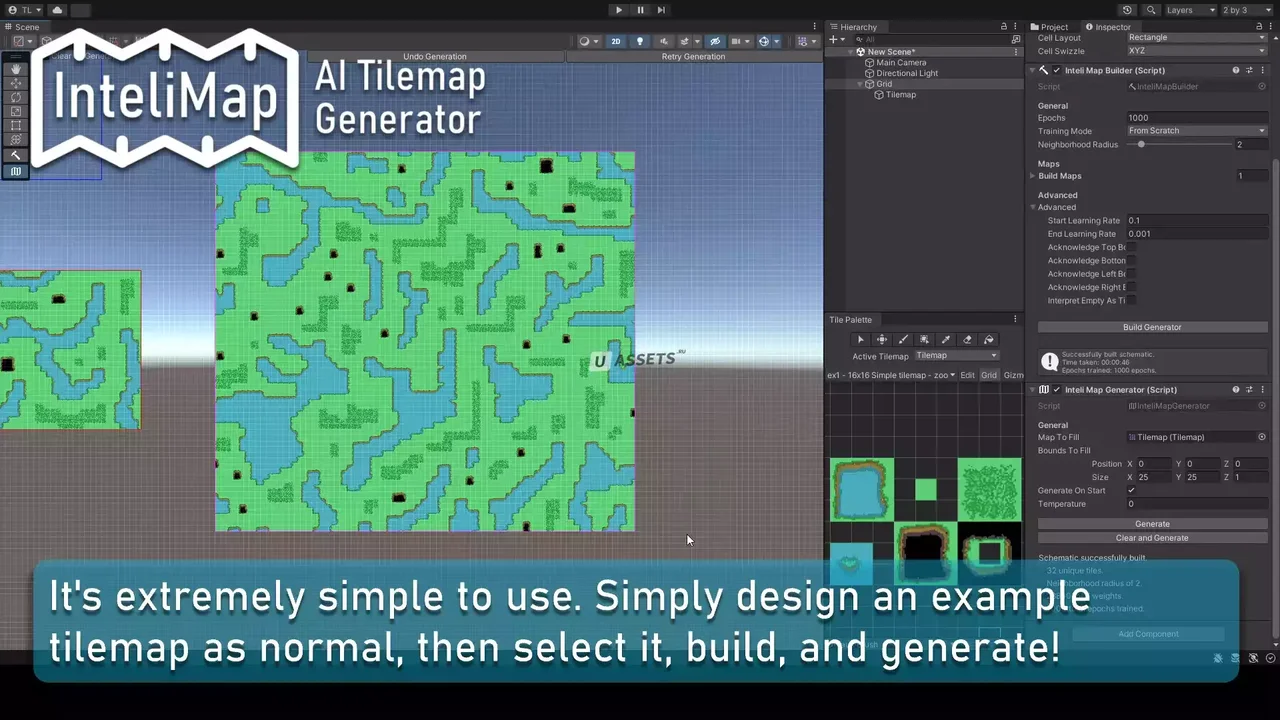Switch to the Project tab
1280x720 pixels.
(x=1049, y=27)
